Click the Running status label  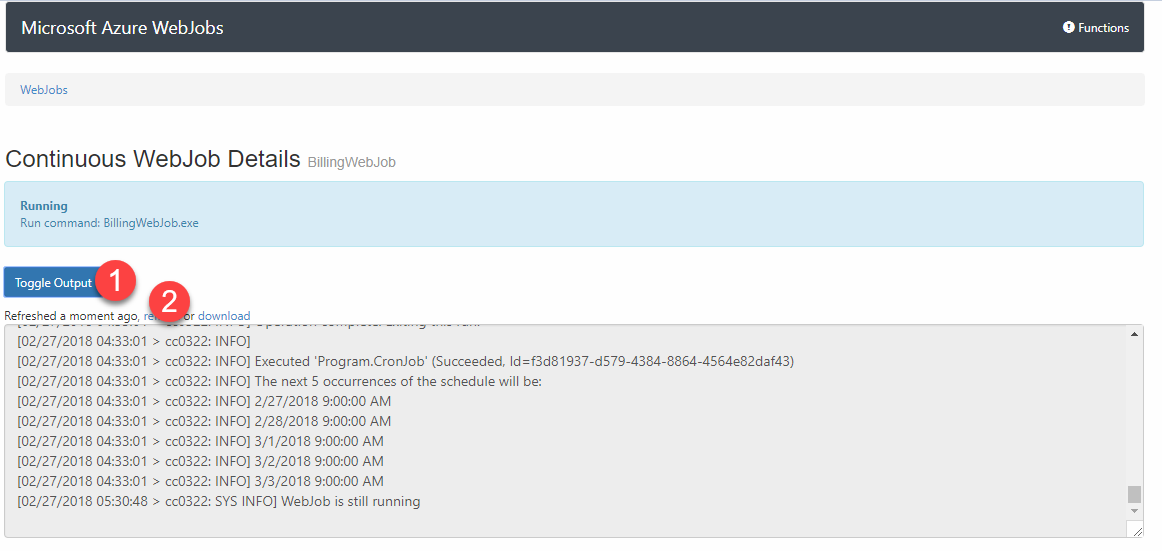pyautogui.click(x=44, y=206)
